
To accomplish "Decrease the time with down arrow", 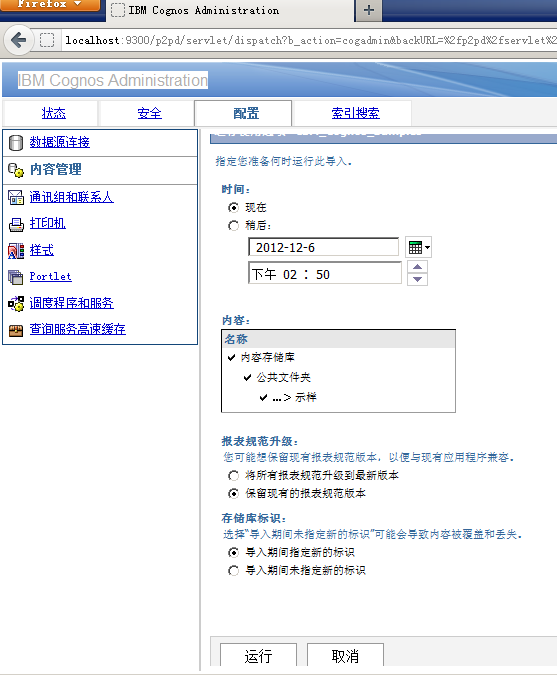I will point(418,279).
